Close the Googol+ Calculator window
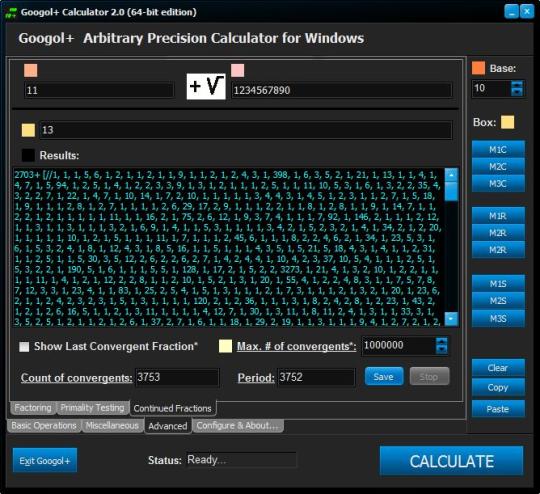This screenshot has height=494, width=540. [x=527, y=12]
